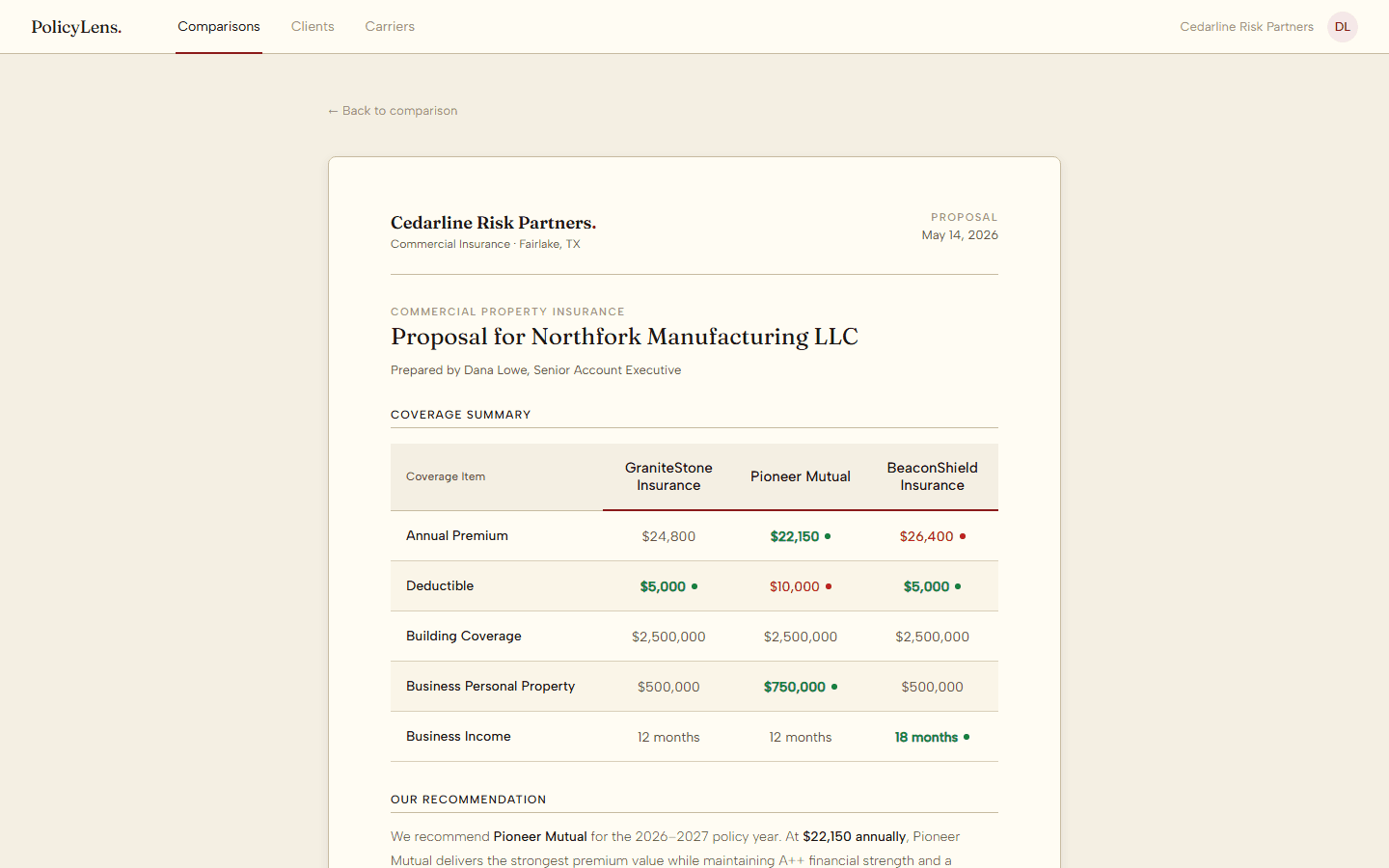Screen dimensions: 1389x868
Task: Open the Comparisons tab
Action: (x=219, y=27)
